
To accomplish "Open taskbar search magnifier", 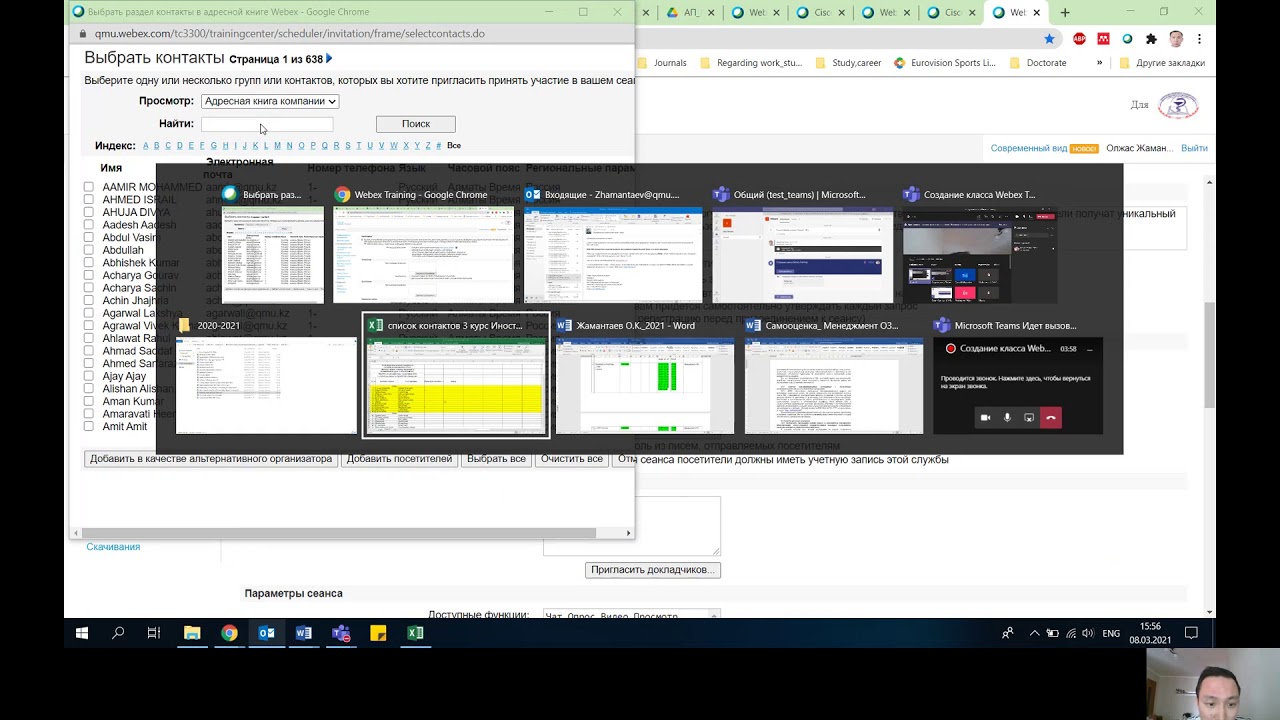I will click(x=118, y=633).
